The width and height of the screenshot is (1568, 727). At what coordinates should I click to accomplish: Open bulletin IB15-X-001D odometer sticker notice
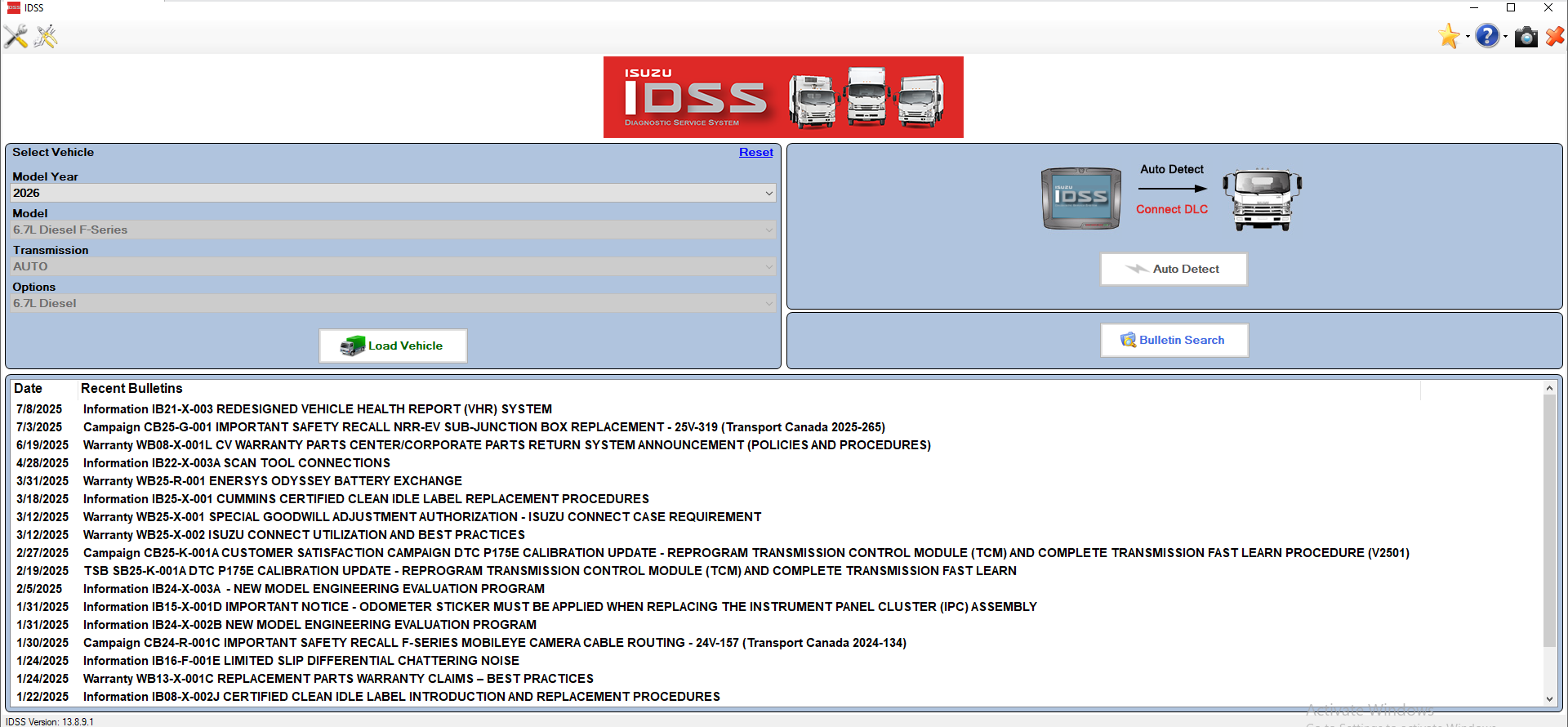[560, 607]
